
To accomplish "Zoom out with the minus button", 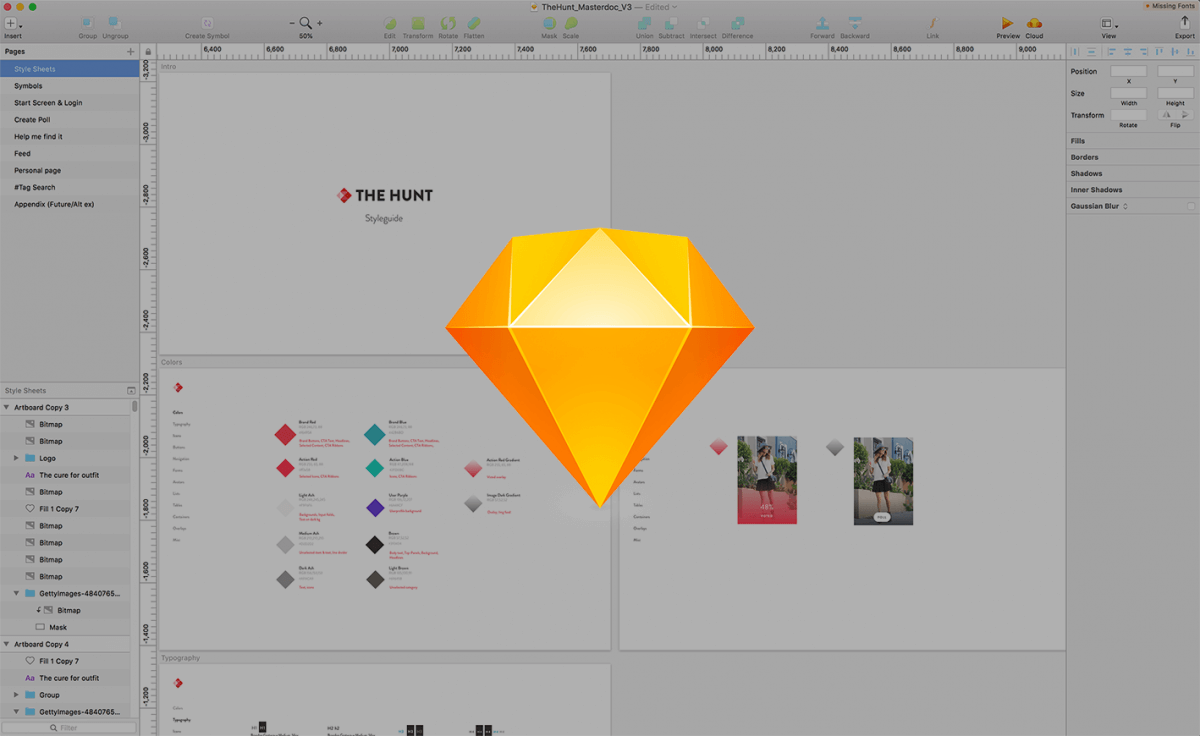I will [292, 23].
